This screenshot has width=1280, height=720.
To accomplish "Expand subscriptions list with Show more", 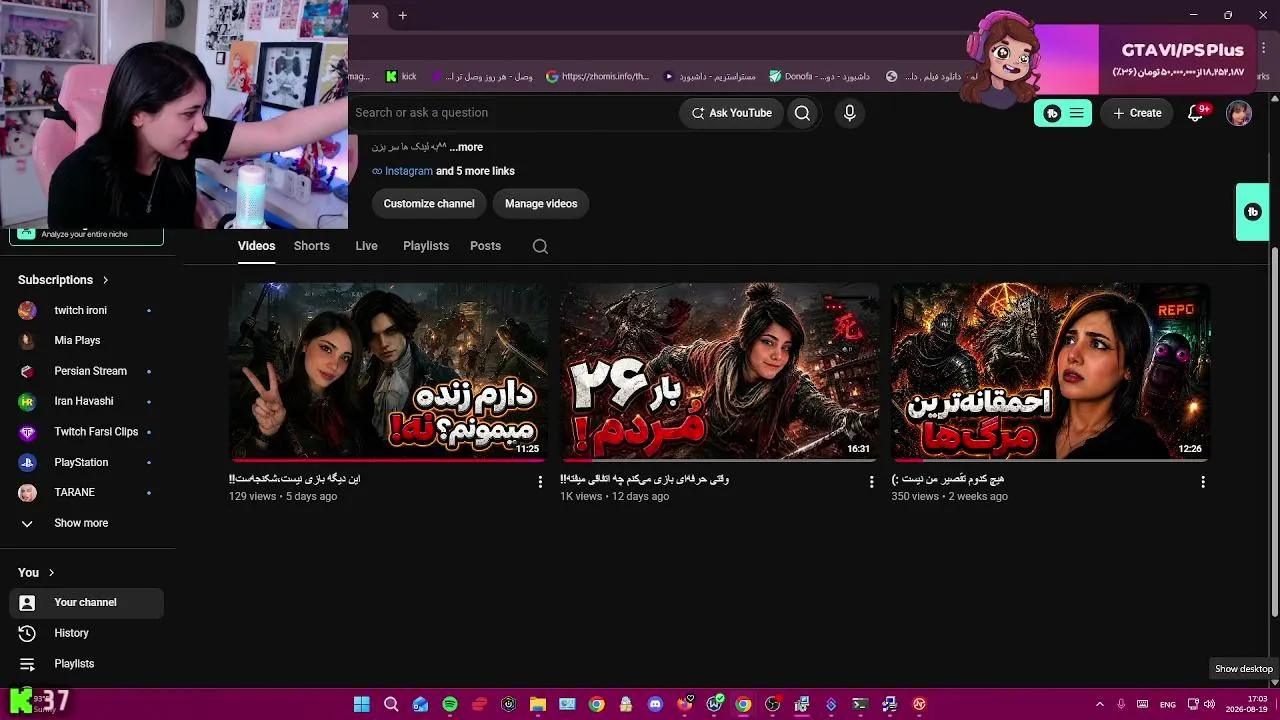I will 81,523.
